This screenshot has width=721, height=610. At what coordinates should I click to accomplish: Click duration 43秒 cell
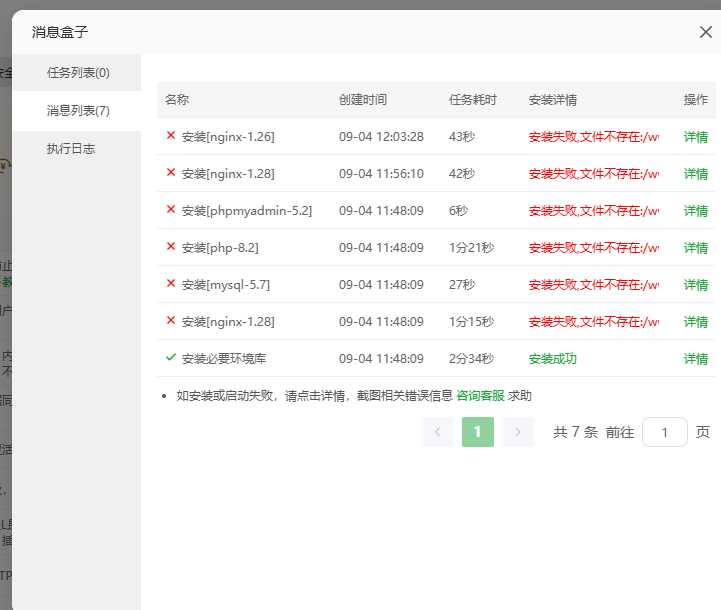[462, 137]
